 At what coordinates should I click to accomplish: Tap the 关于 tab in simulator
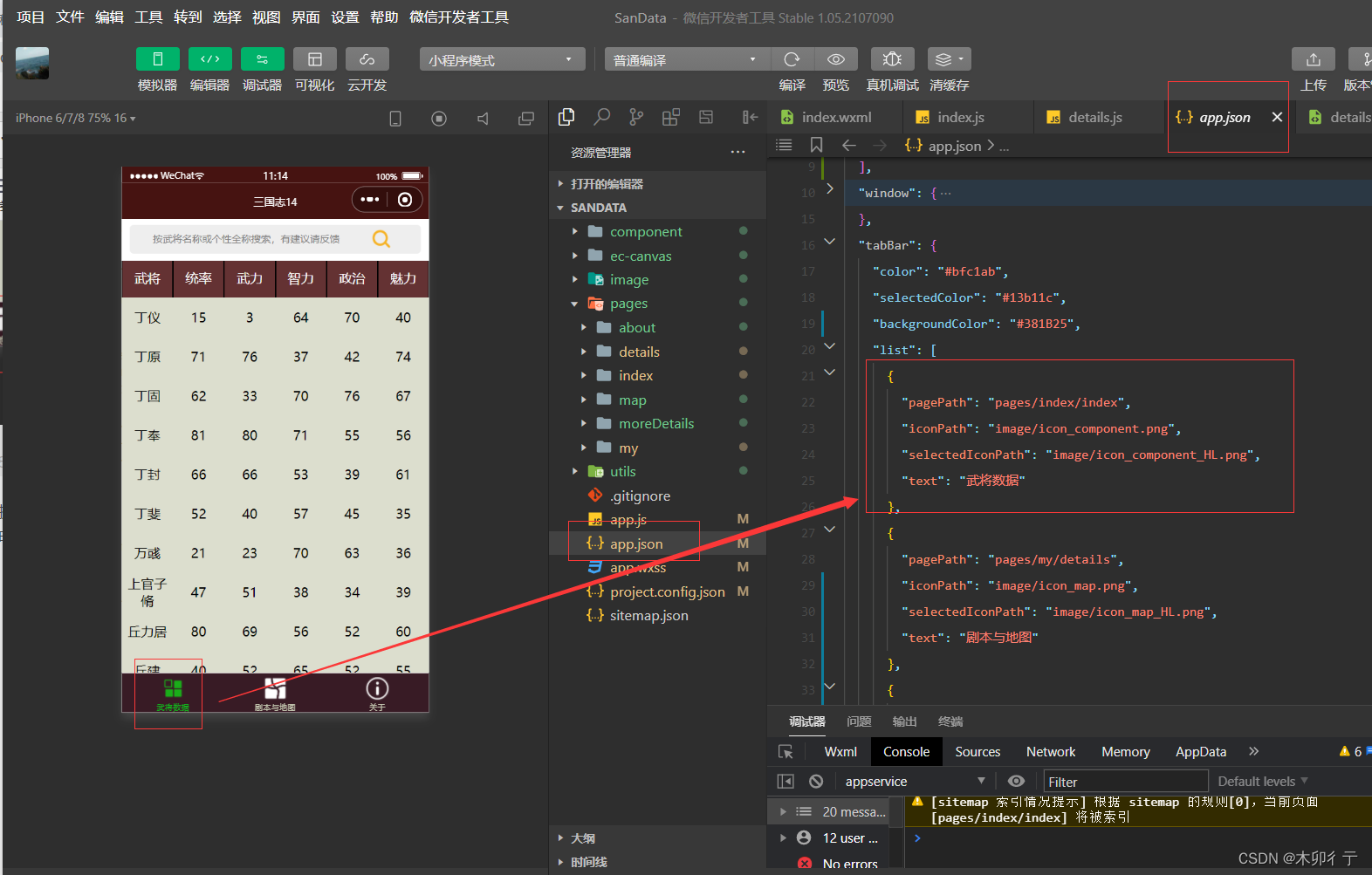click(x=377, y=694)
